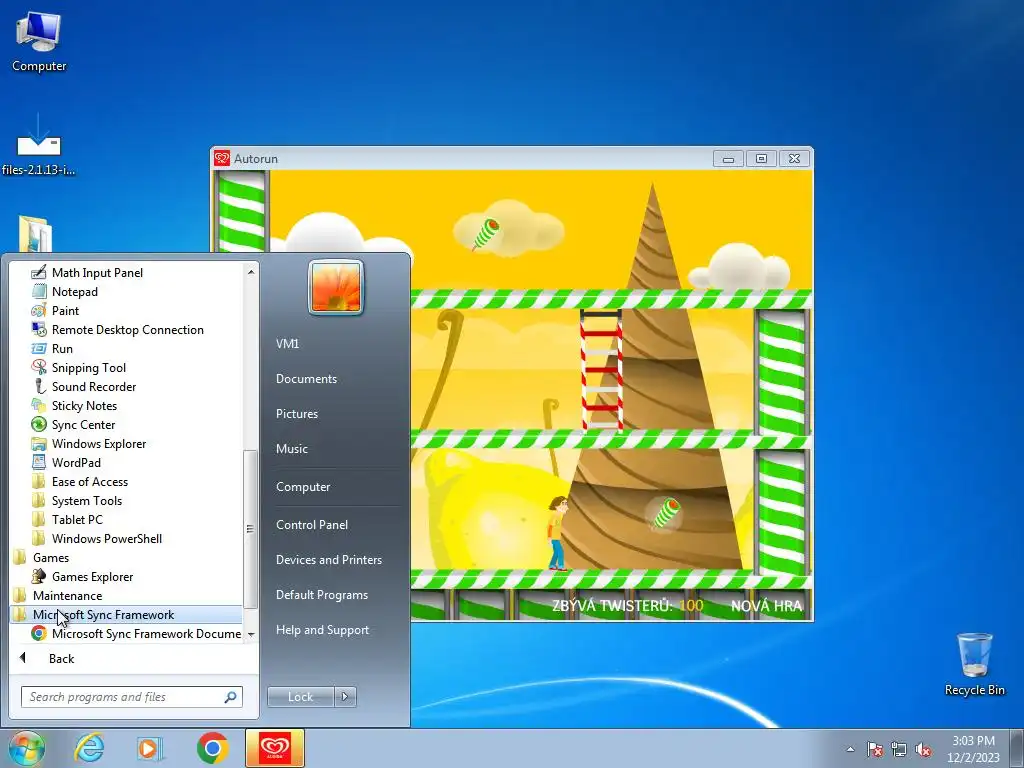Viewport: 1024px width, 768px height.
Task: Open Microsoft Sync Framework Documentation entry
Action: [146, 633]
